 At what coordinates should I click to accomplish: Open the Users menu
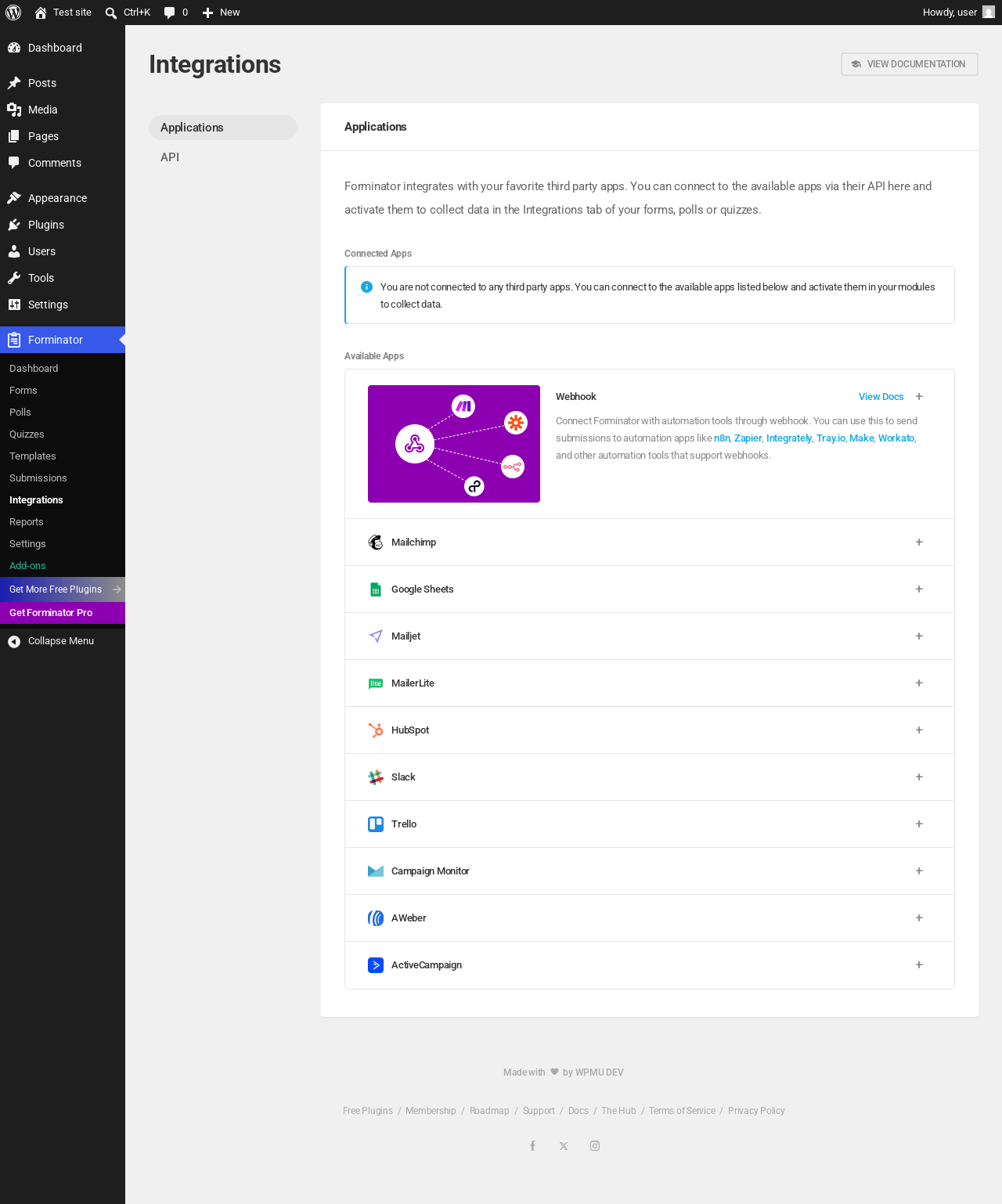[x=63, y=251]
